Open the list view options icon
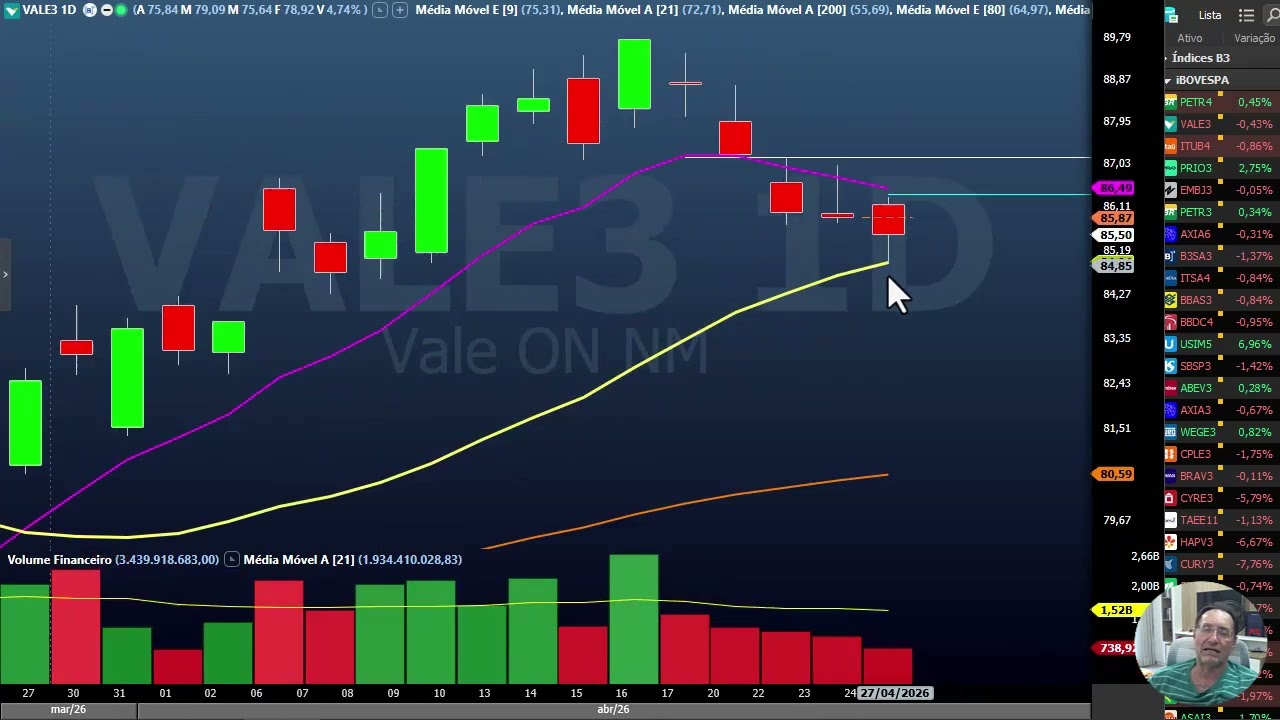This screenshot has height=720, width=1280. [x=1246, y=15]
